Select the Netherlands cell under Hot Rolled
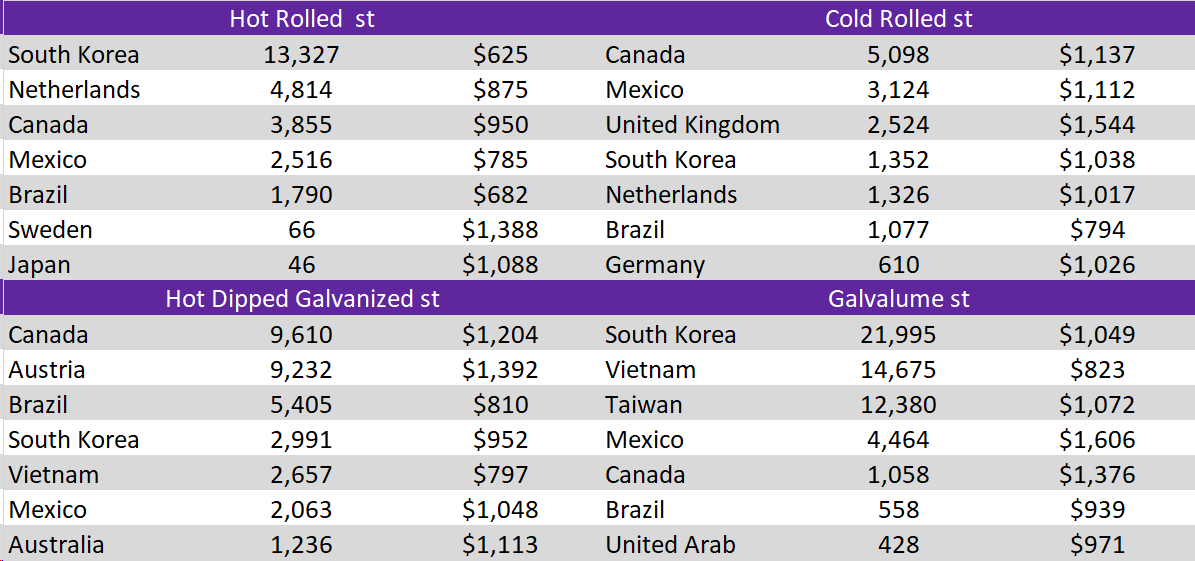The image size is (1195, 561). (75, 90)
